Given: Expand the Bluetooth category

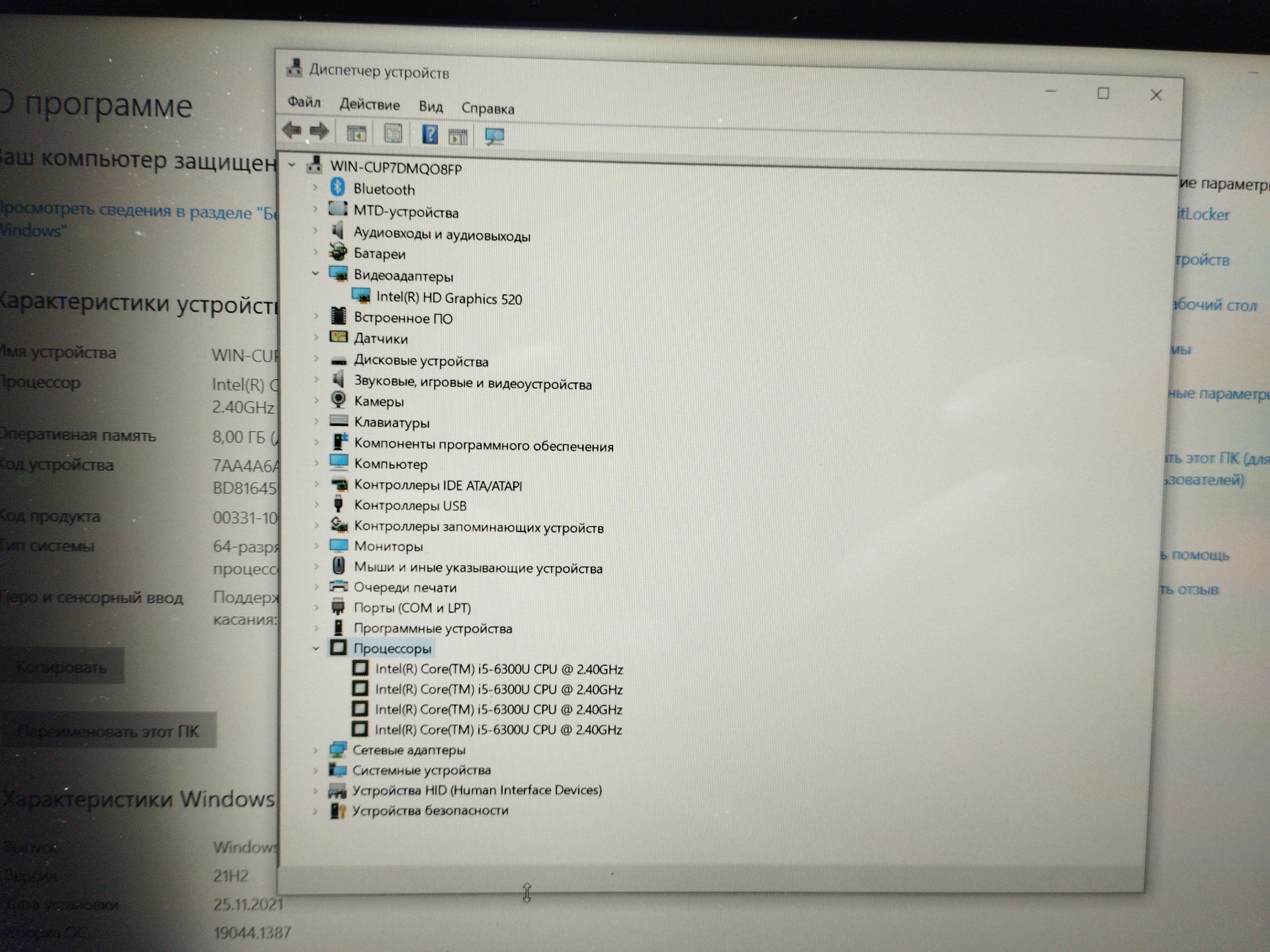Looking at the screenshot, I should click(315, 188).
